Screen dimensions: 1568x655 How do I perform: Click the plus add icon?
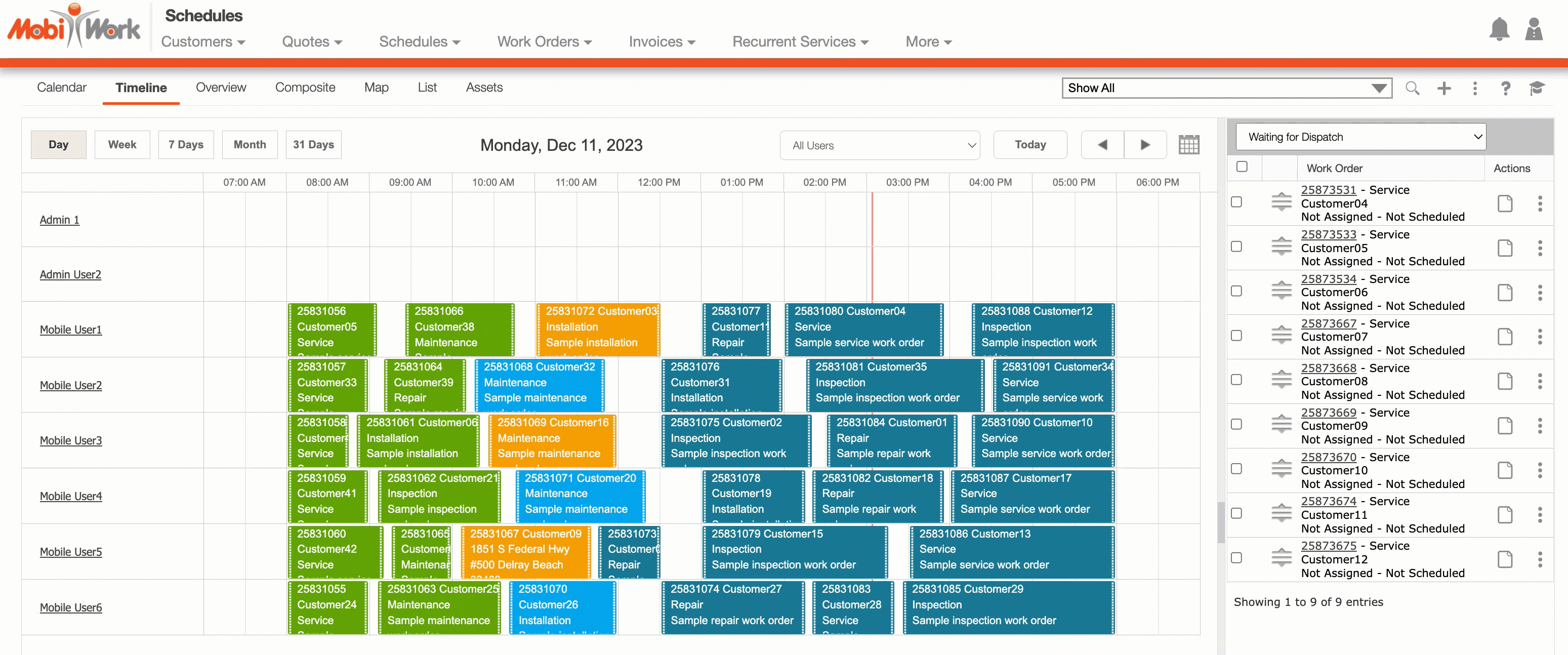[x=1444, y=88]
